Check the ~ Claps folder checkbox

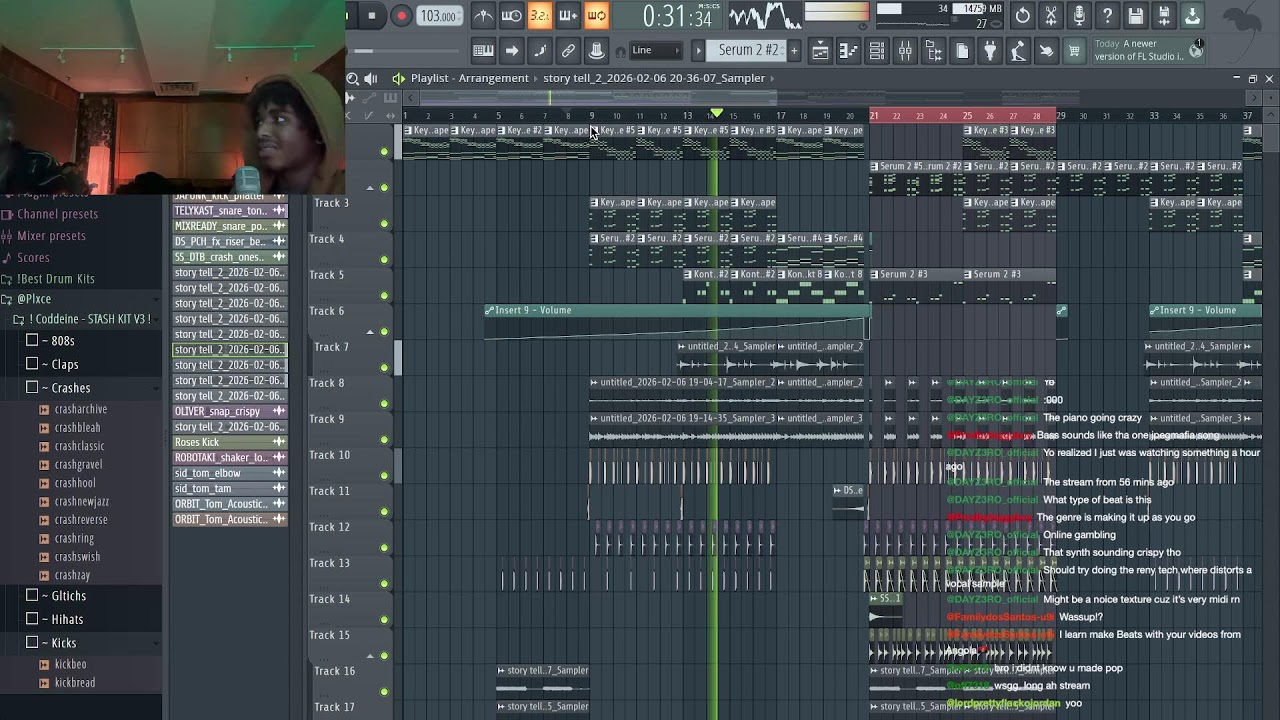(x=32, y=364)
